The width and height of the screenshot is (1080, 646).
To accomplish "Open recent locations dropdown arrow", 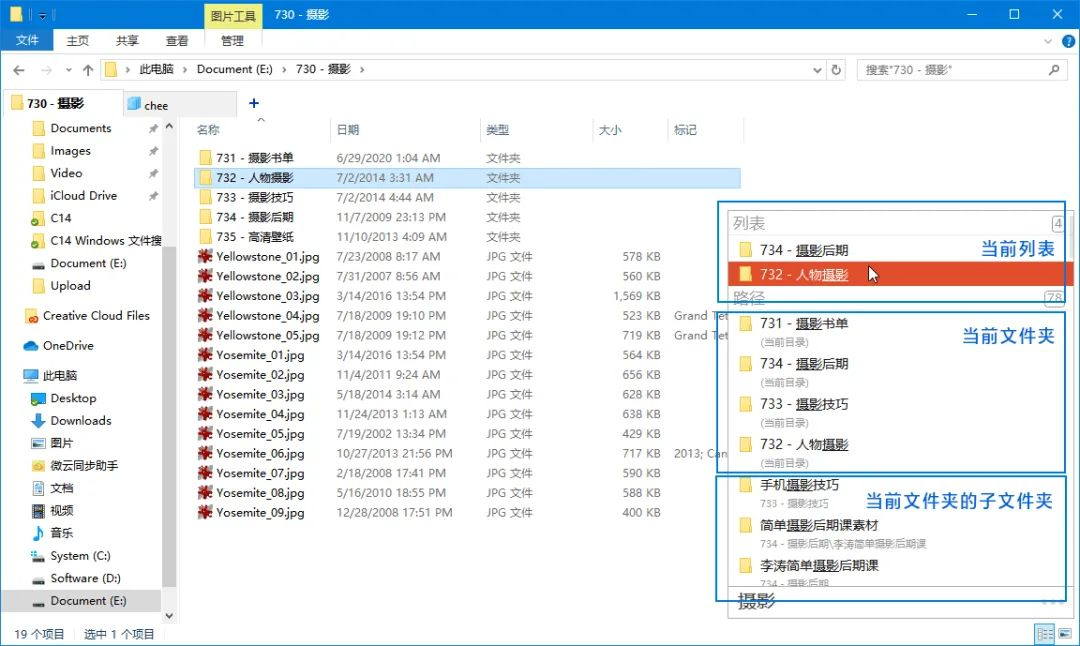I will click(x=68, y=70).
